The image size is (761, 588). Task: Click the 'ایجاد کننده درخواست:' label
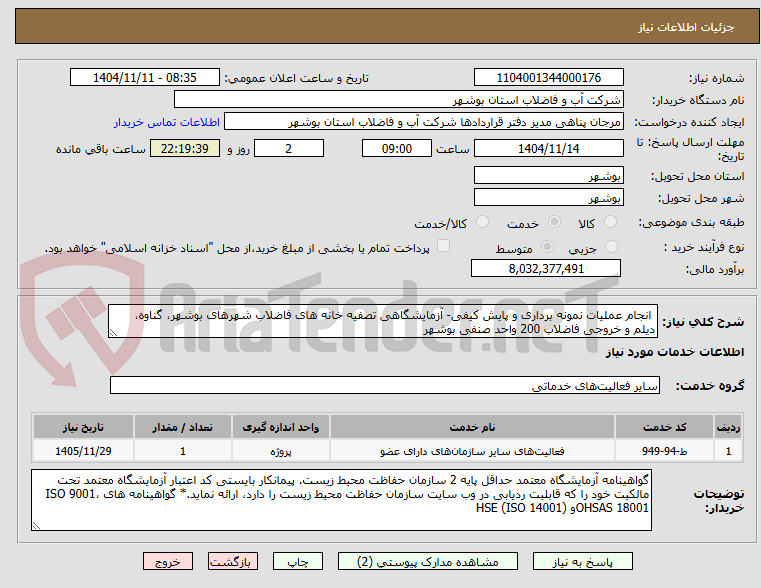pos(689,123)
